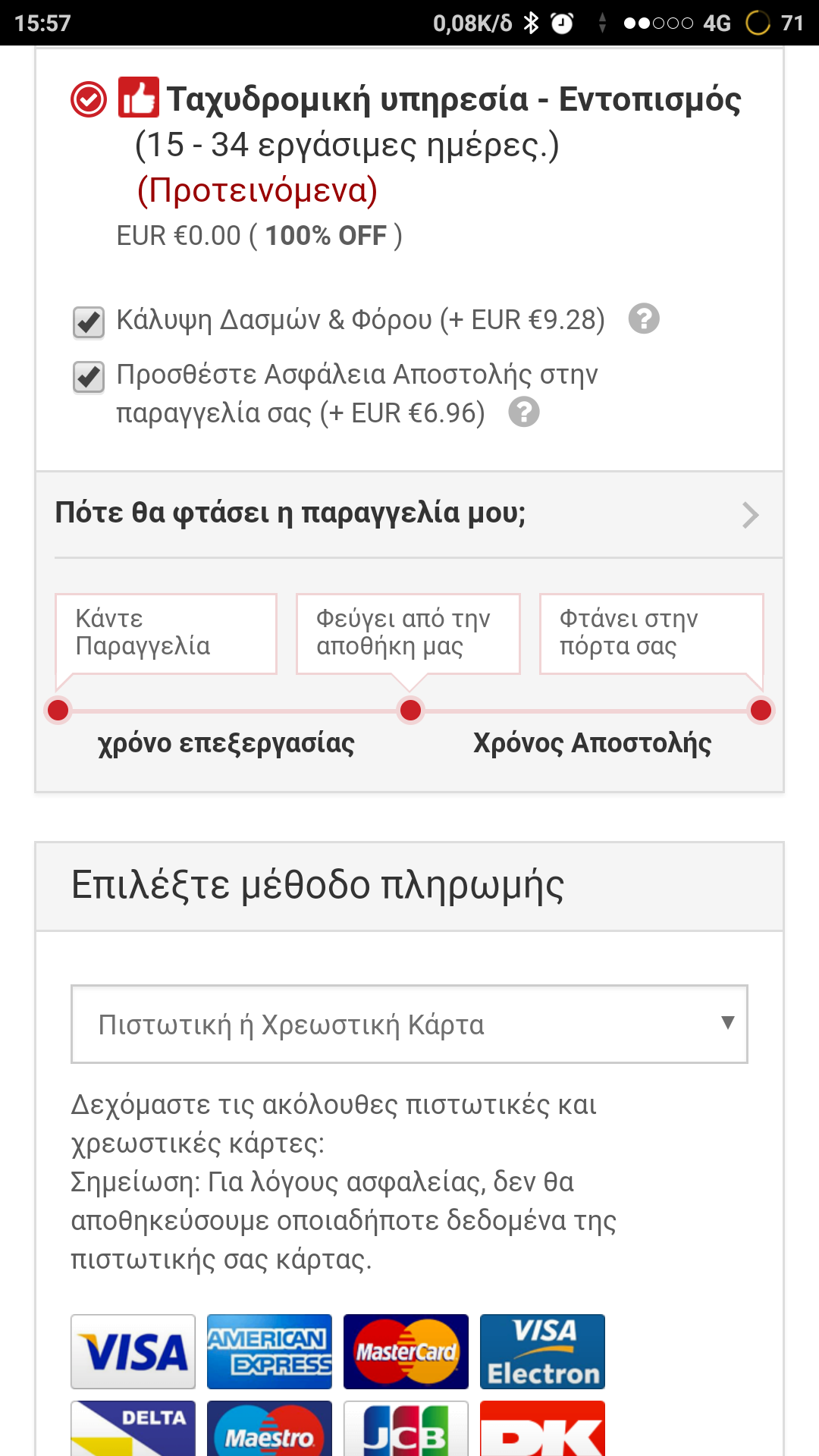The height and width of the screenshot is (1456, 819).
Task: Tap the Delta card logo
Action: pos(133,1429)
